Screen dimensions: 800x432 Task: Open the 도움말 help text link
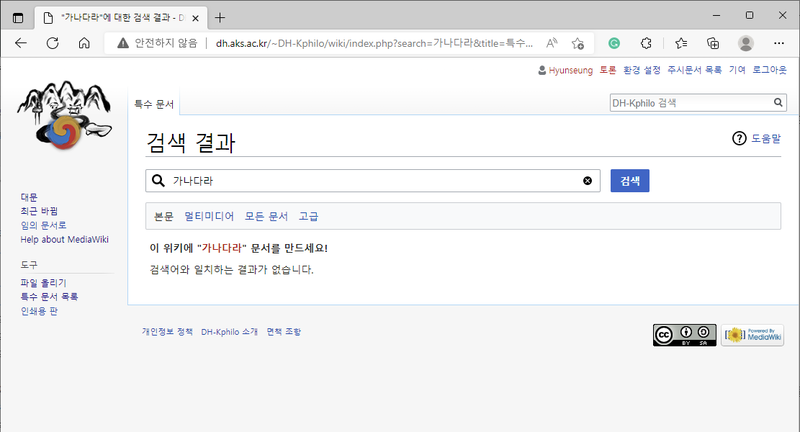pos(766,138)
